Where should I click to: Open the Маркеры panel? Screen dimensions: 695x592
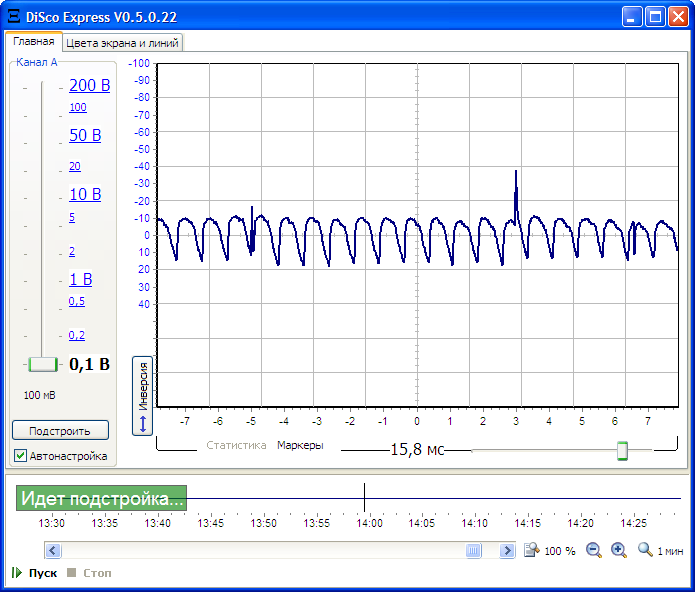point(300,445)
